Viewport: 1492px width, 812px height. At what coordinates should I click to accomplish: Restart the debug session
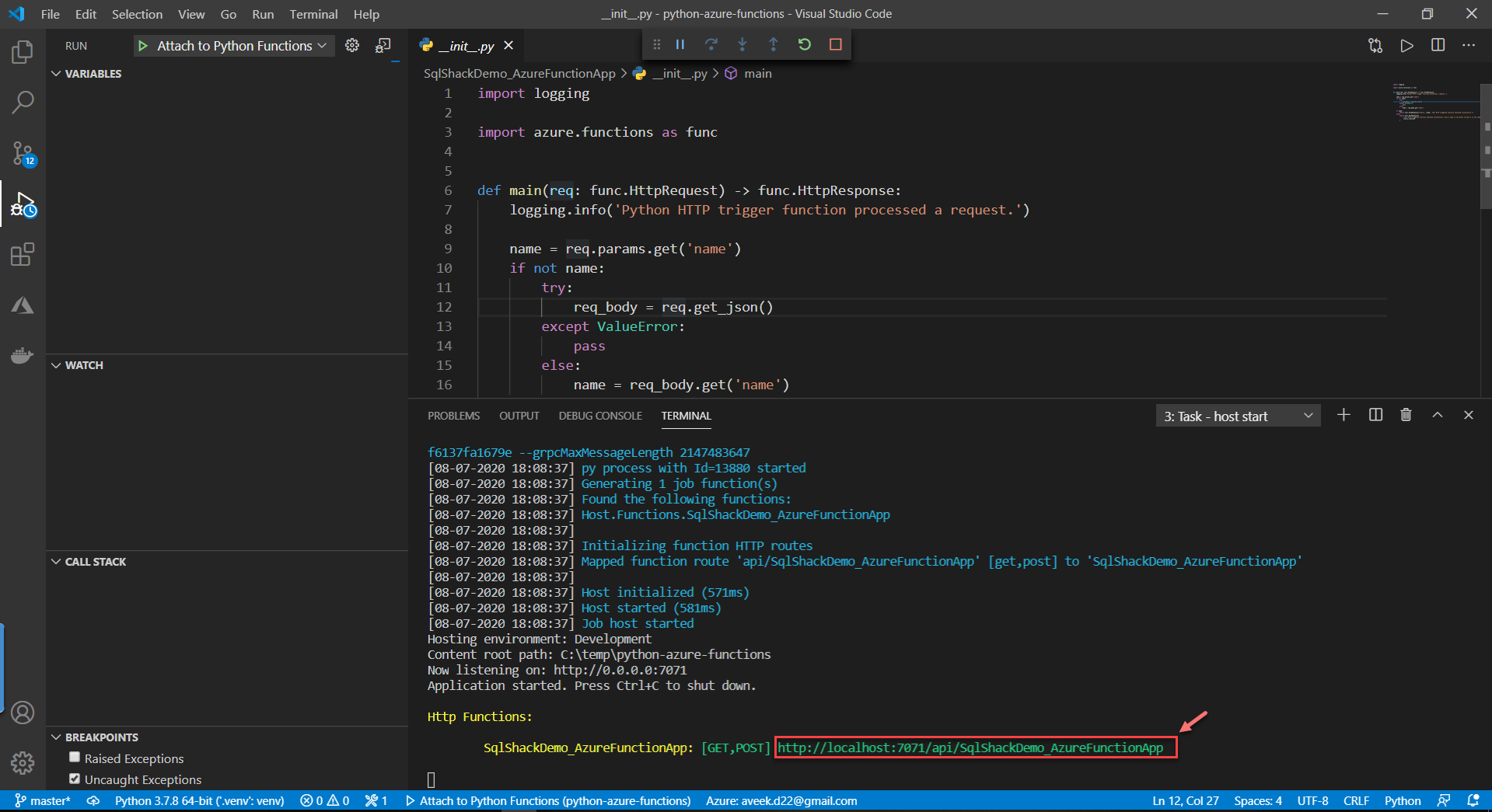(805, 45)
